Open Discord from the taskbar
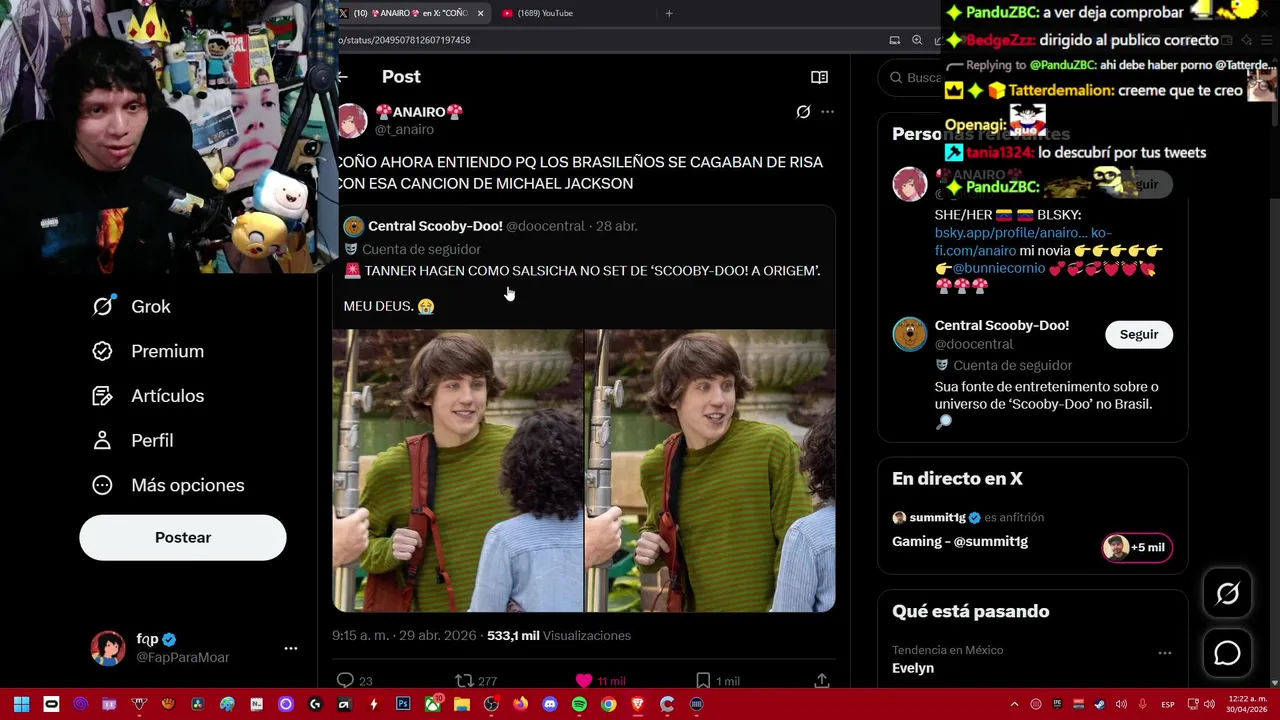Screen dimensions: 1280x720 (550, 704)
